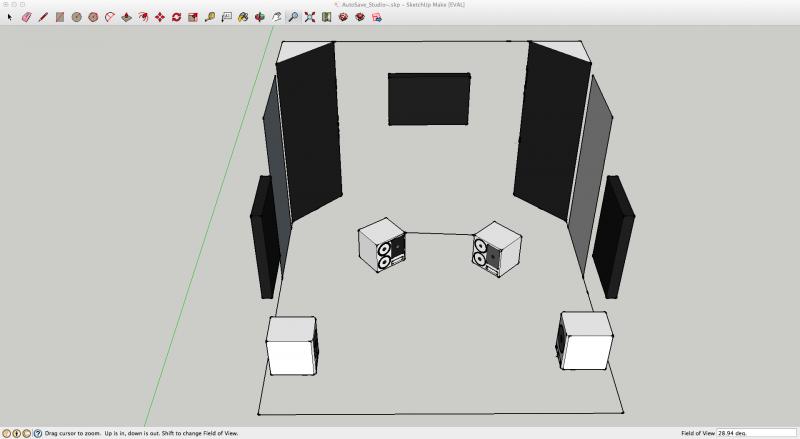Image resolution: width=800 pixels, height=439 pixels.
Task: Select the Polygon tool
Action: coord(93,17)
